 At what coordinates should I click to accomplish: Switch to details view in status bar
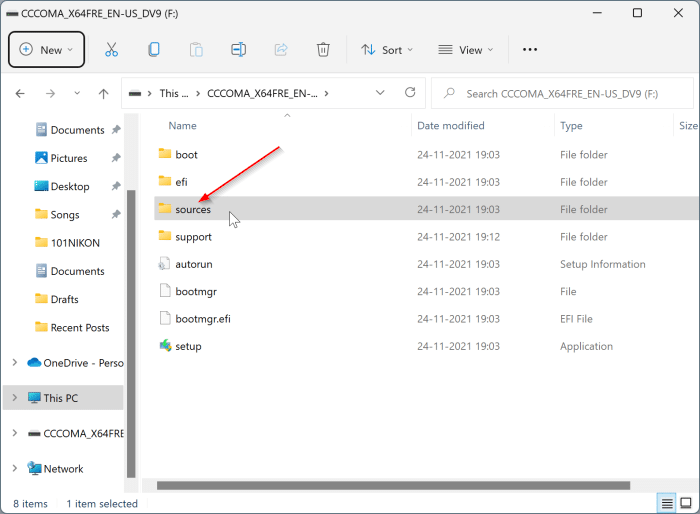pyautogui.click(x=667, y=504)
